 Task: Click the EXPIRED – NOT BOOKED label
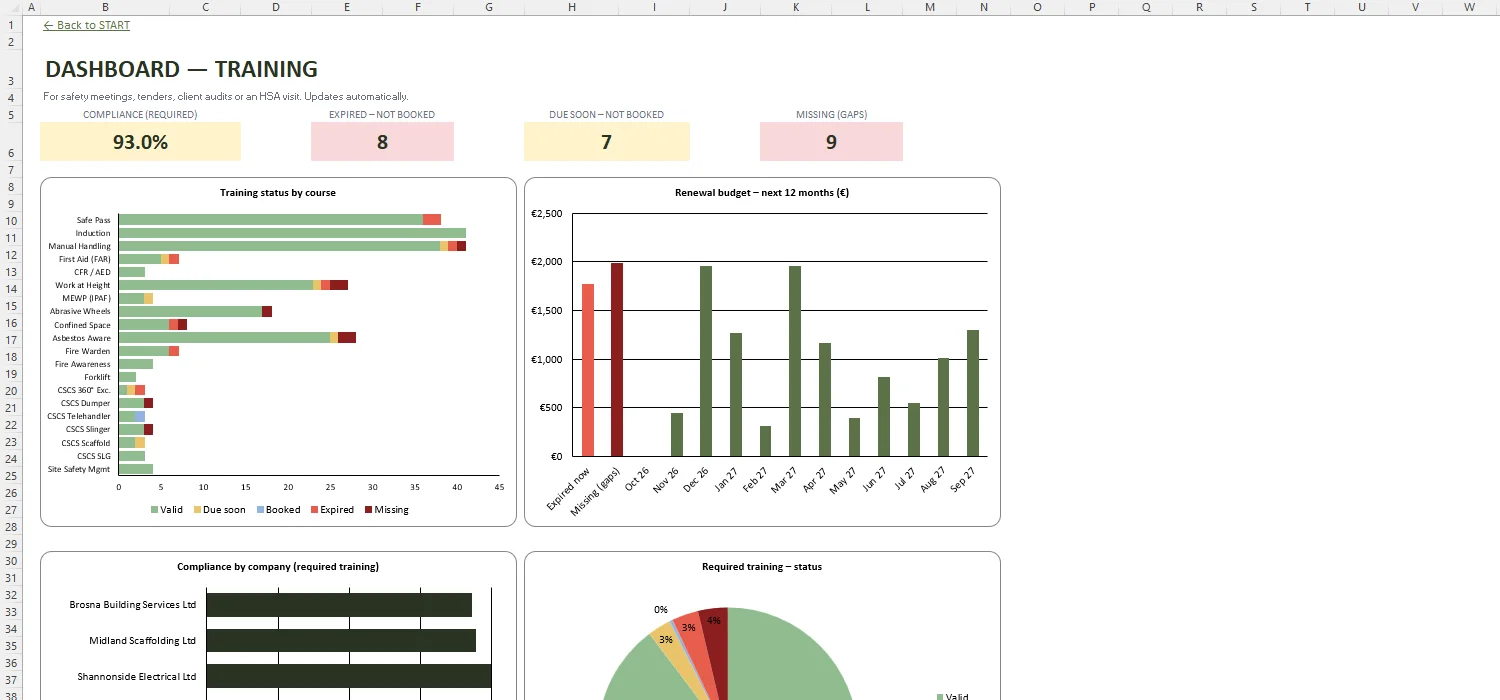pyautogui.click(x=382, y=115)
